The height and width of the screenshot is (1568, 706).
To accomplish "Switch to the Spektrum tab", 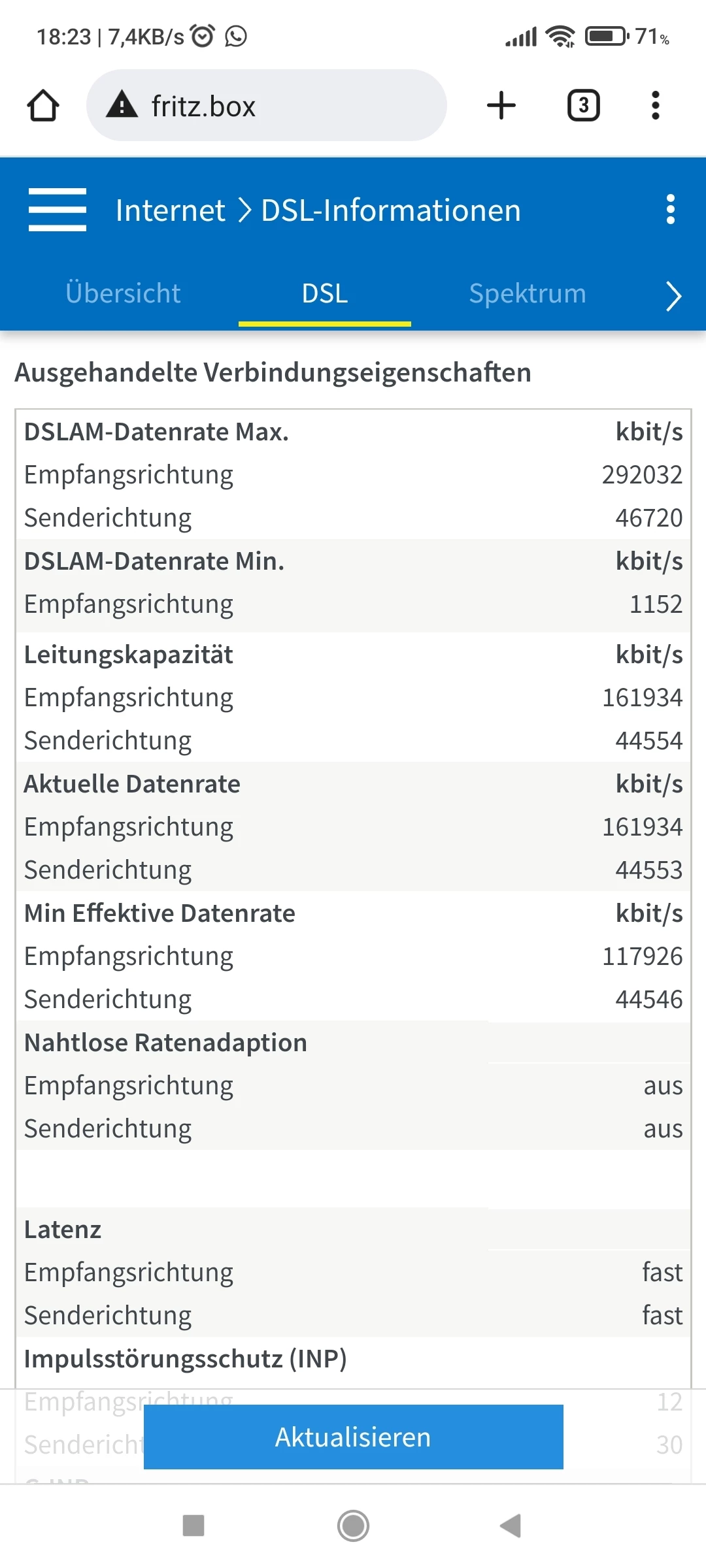I will 527,293.
